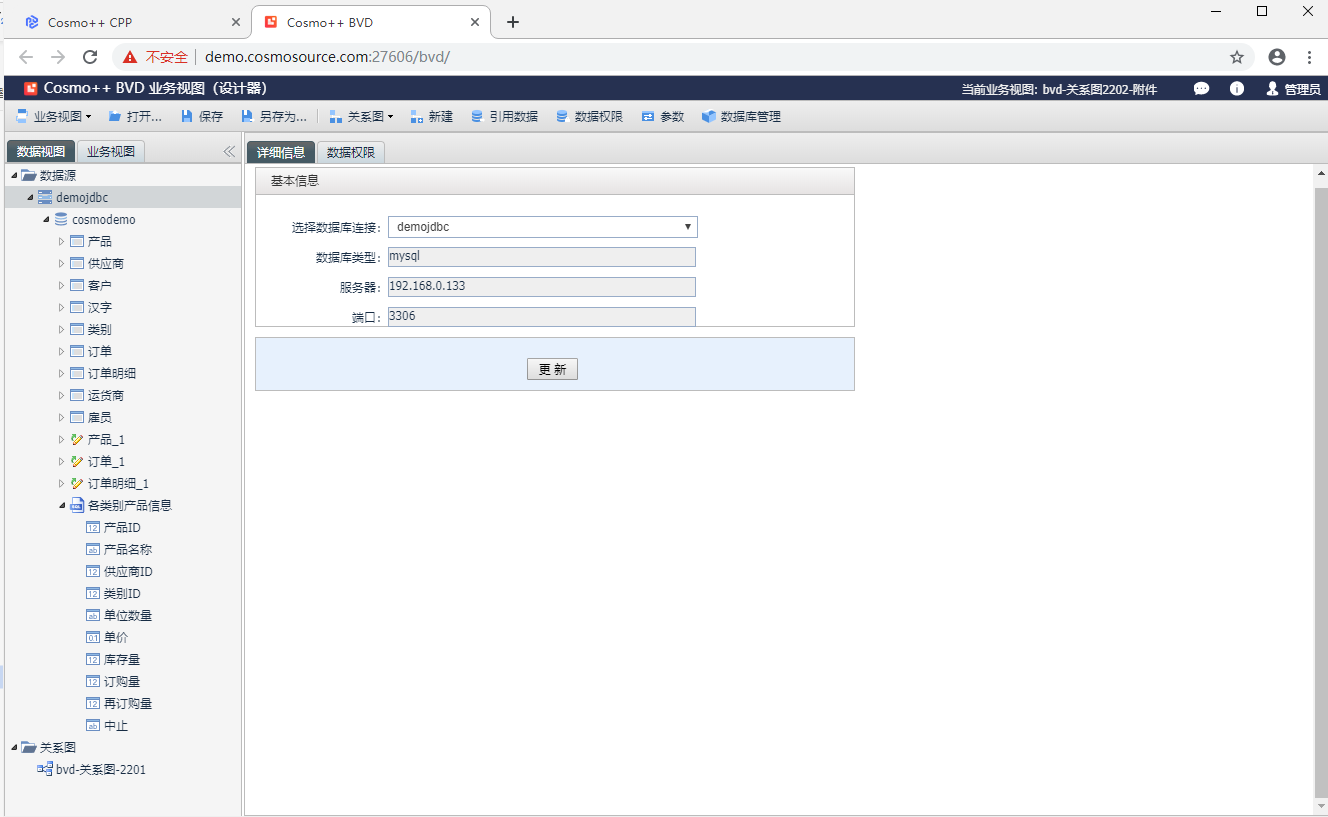
Task: Reload the page in the browser
Action: [x=90, y=57]
